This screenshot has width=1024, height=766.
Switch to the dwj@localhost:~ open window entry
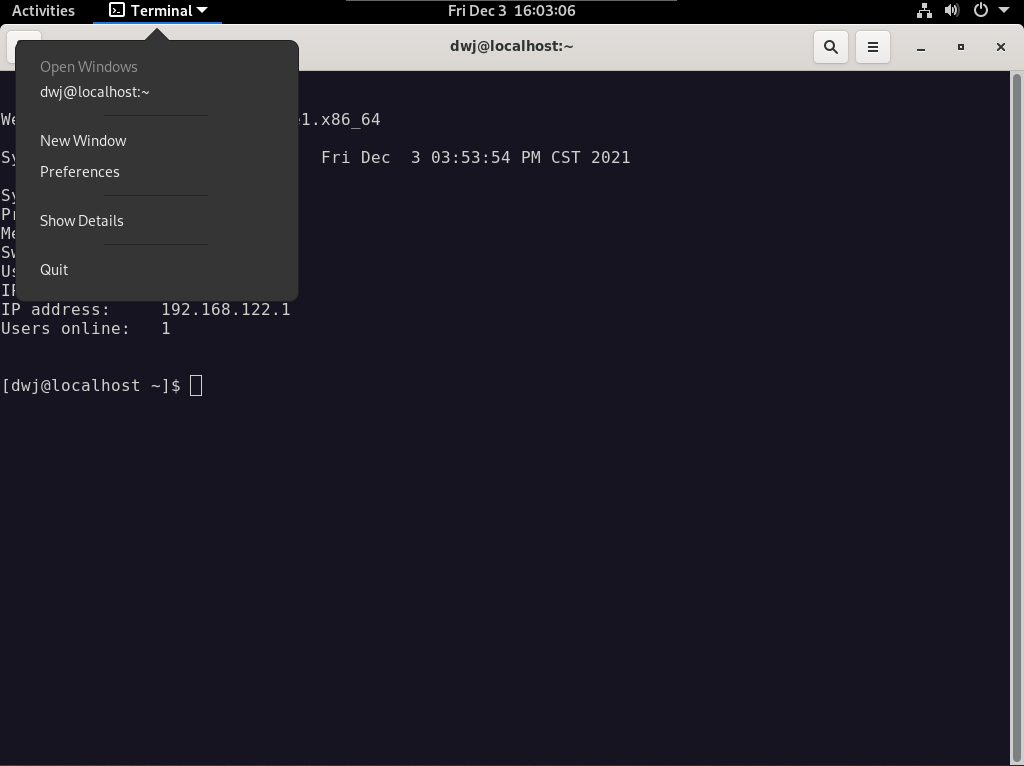(x=95, y=92)
